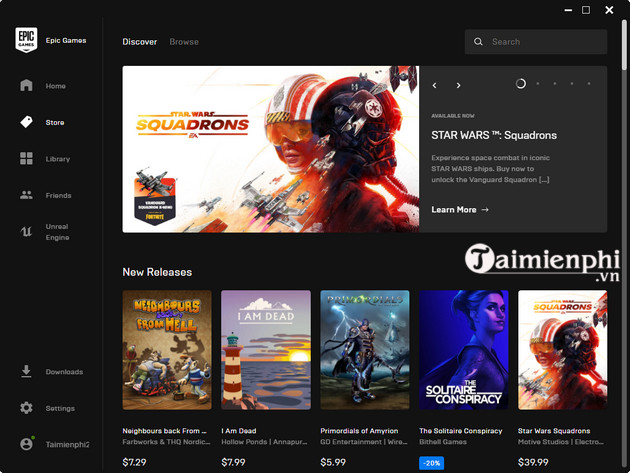Screen dimensions: 630x473
Task: Click Hollow Ponds | Annapurna publisher text
Action: pos(264,442)
